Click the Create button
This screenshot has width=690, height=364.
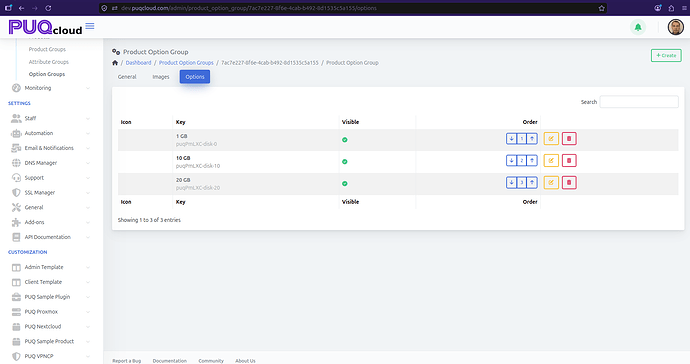tap(666, 55)
